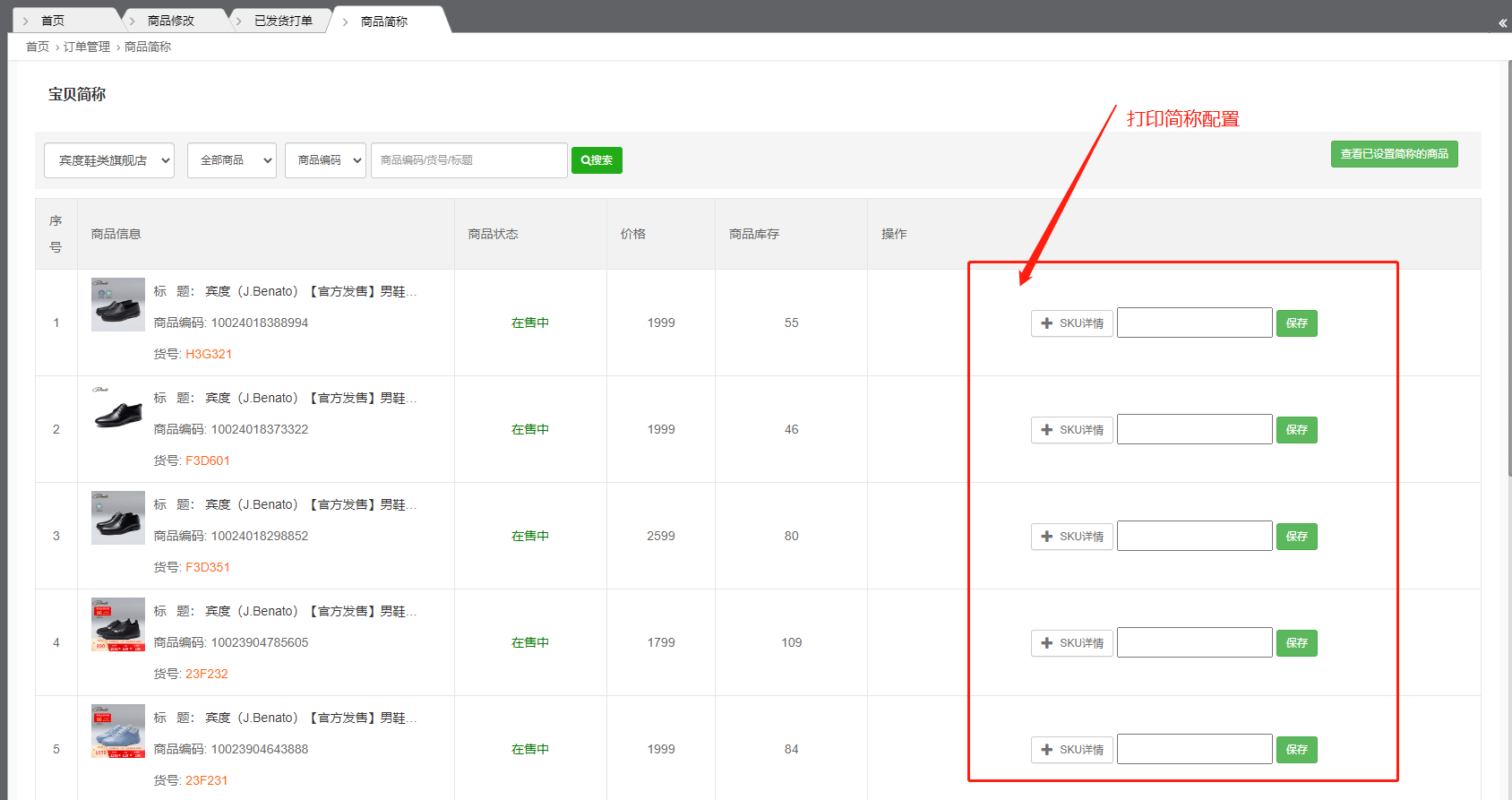This screenshot has height=800, width=1512.
Task: Expand SKU详情 for product F3D601
Action: coord(1071,430)
